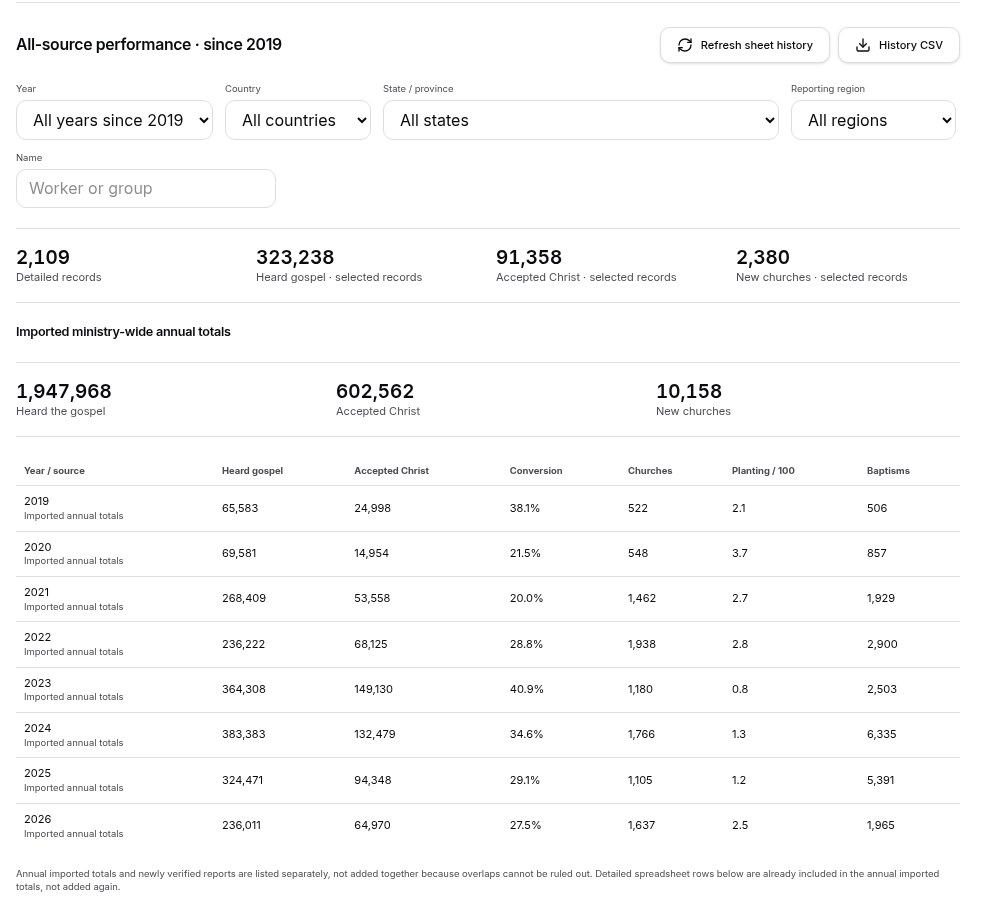Click the 2,380 New churches stat

[821, 265]
